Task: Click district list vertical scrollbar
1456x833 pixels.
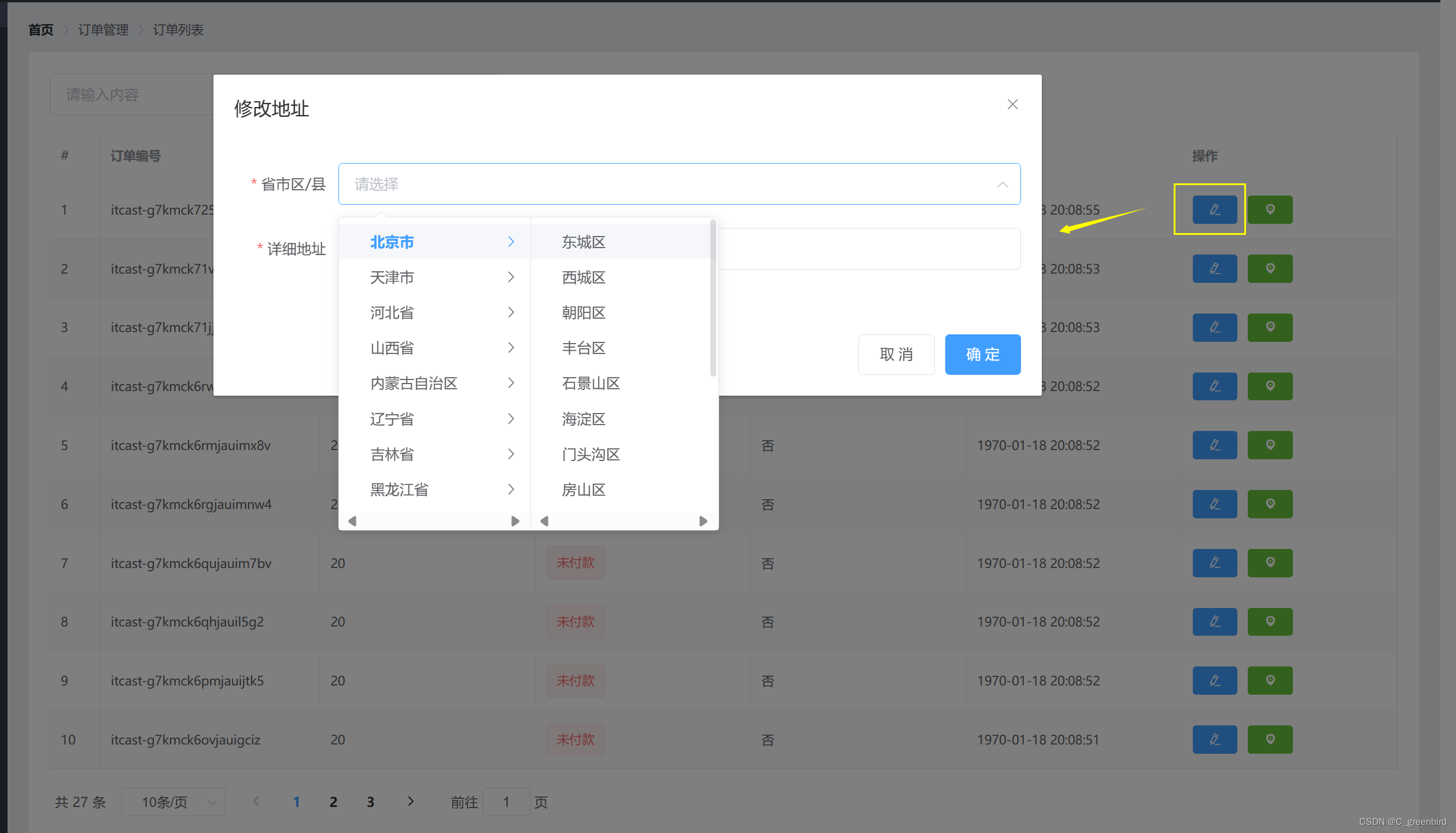Action: tap(713, 298)
